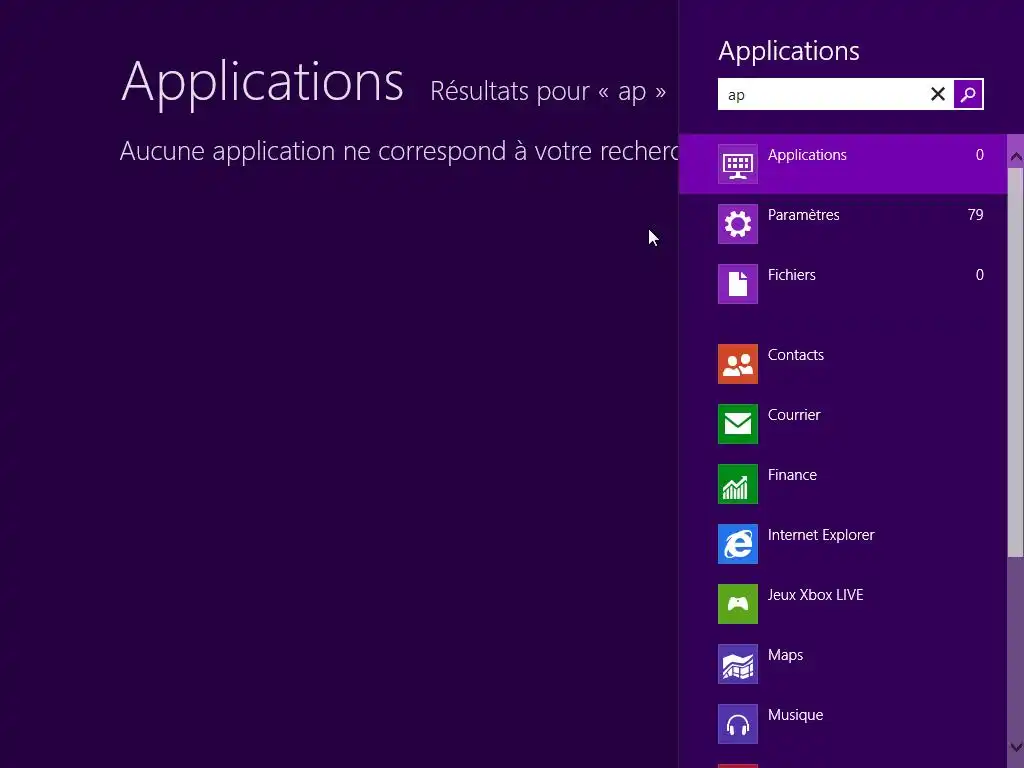Click the Internet Explorer label
This screenshot has height=768, width=1024.
pos(821,535)
